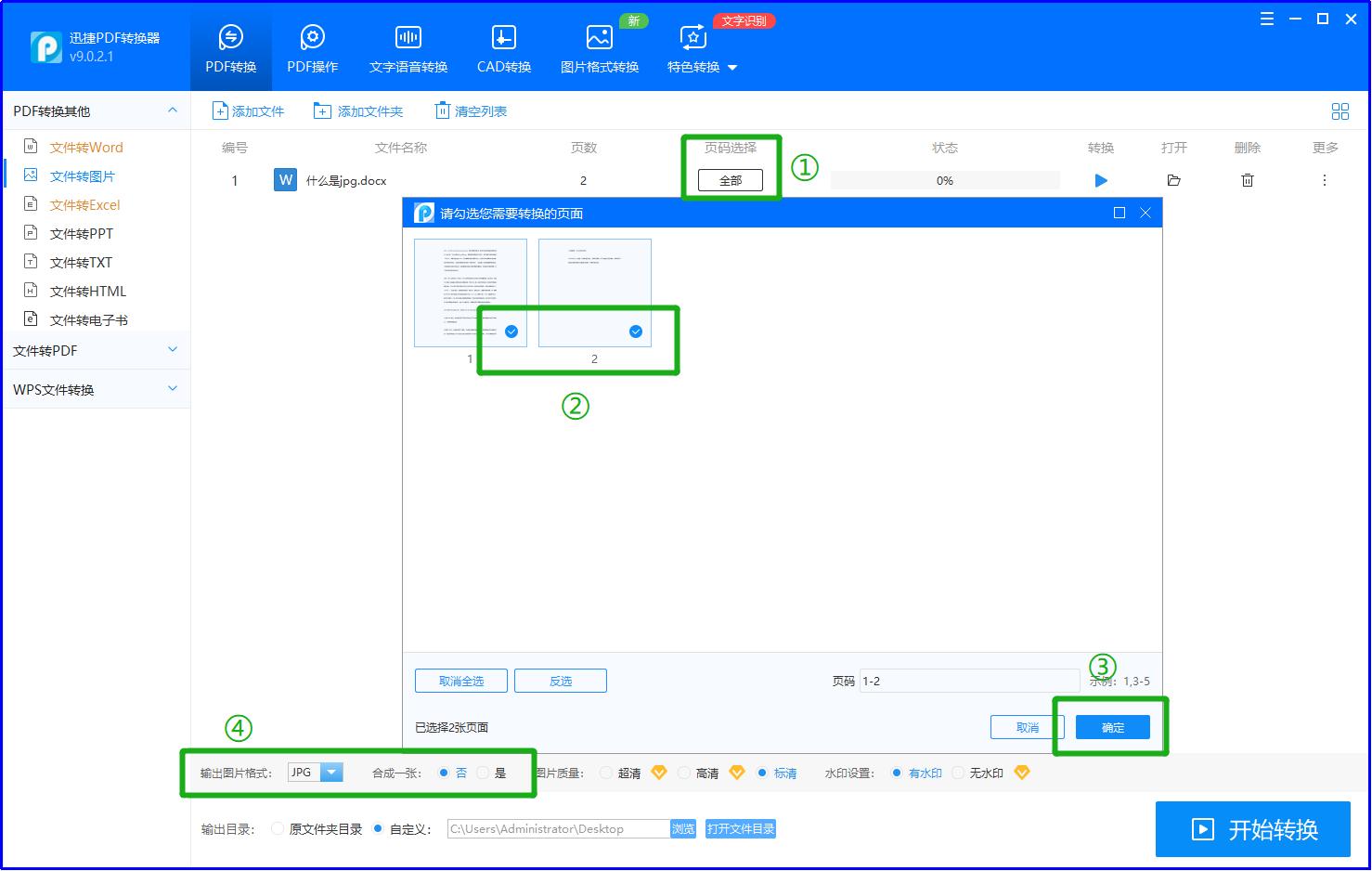Click the VIP diamond icon beside 无水印
Viewport: 1372px width, 871px height.
[1022, 773]
